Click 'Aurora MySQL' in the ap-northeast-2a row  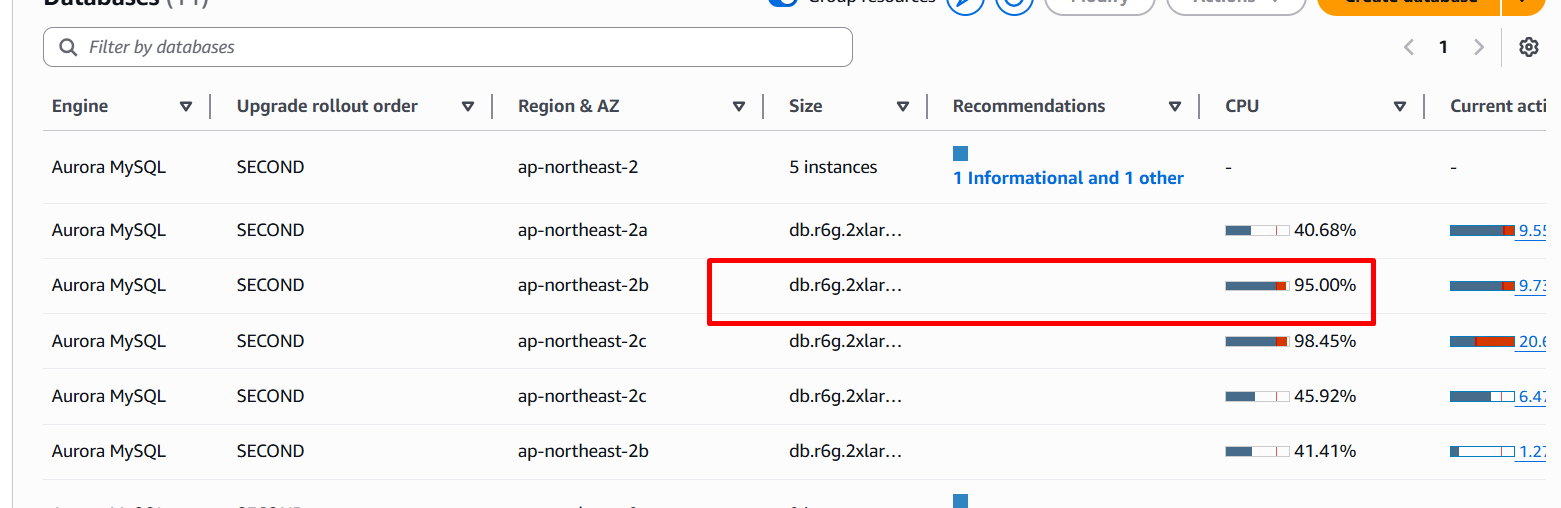(109, 230)
